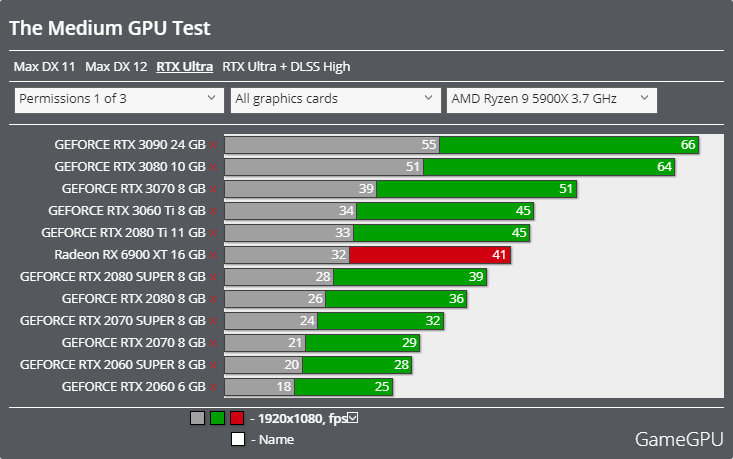Viewport: 733px width, 459px height.
Task: Toggle the white Name legend box
Action: point(238,439)
